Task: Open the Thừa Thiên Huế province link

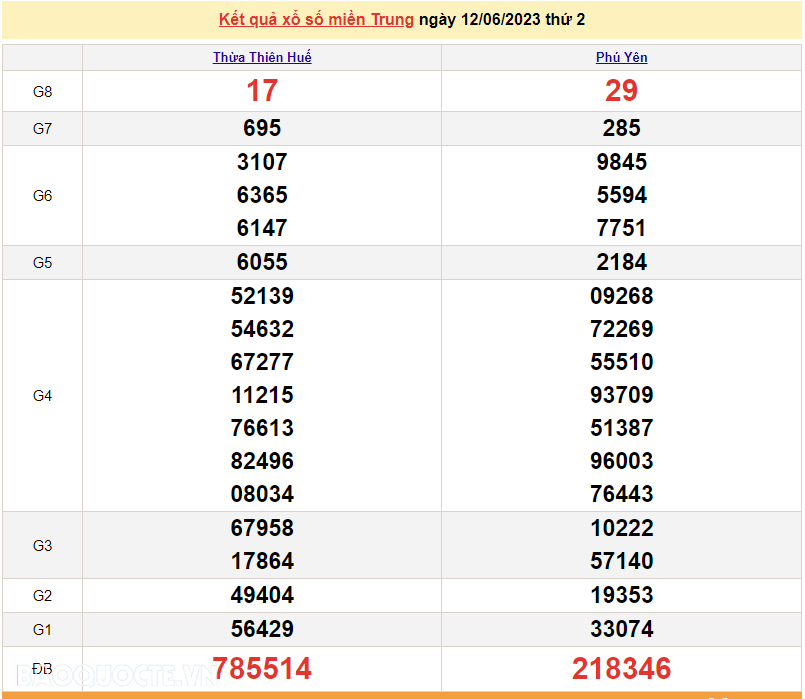Action: (262, 57)
